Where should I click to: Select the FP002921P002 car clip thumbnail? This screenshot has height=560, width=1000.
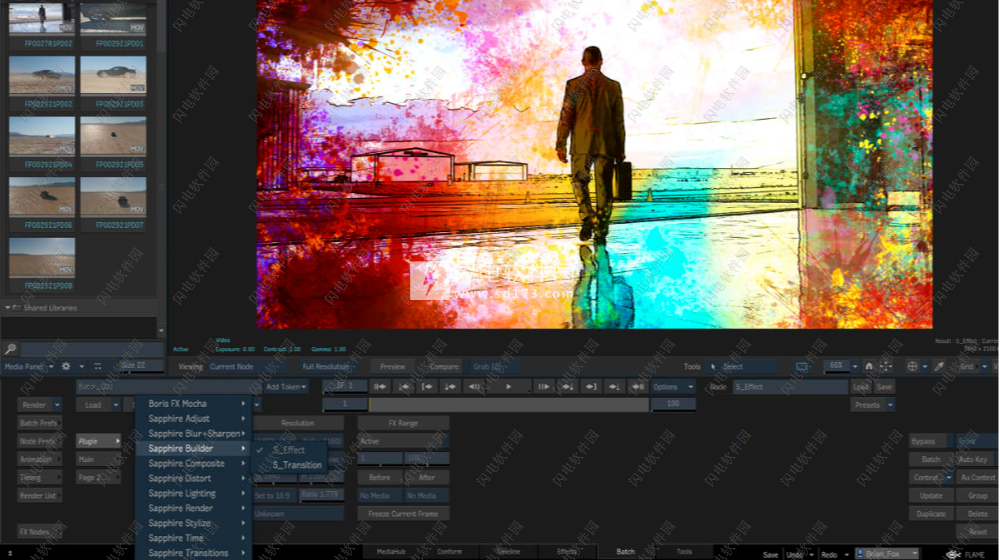(x=42, y=75)
